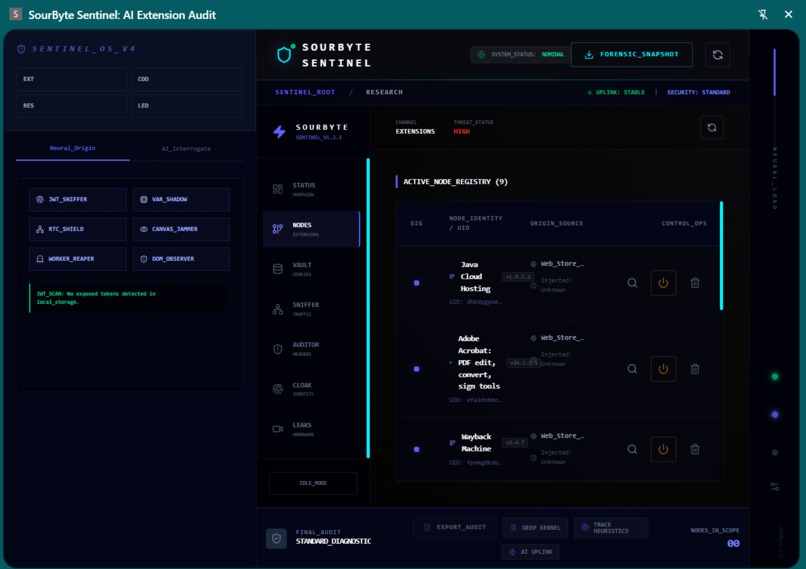
Task: Delete the Wayback Machine extension
Action: tap(695, 450)
